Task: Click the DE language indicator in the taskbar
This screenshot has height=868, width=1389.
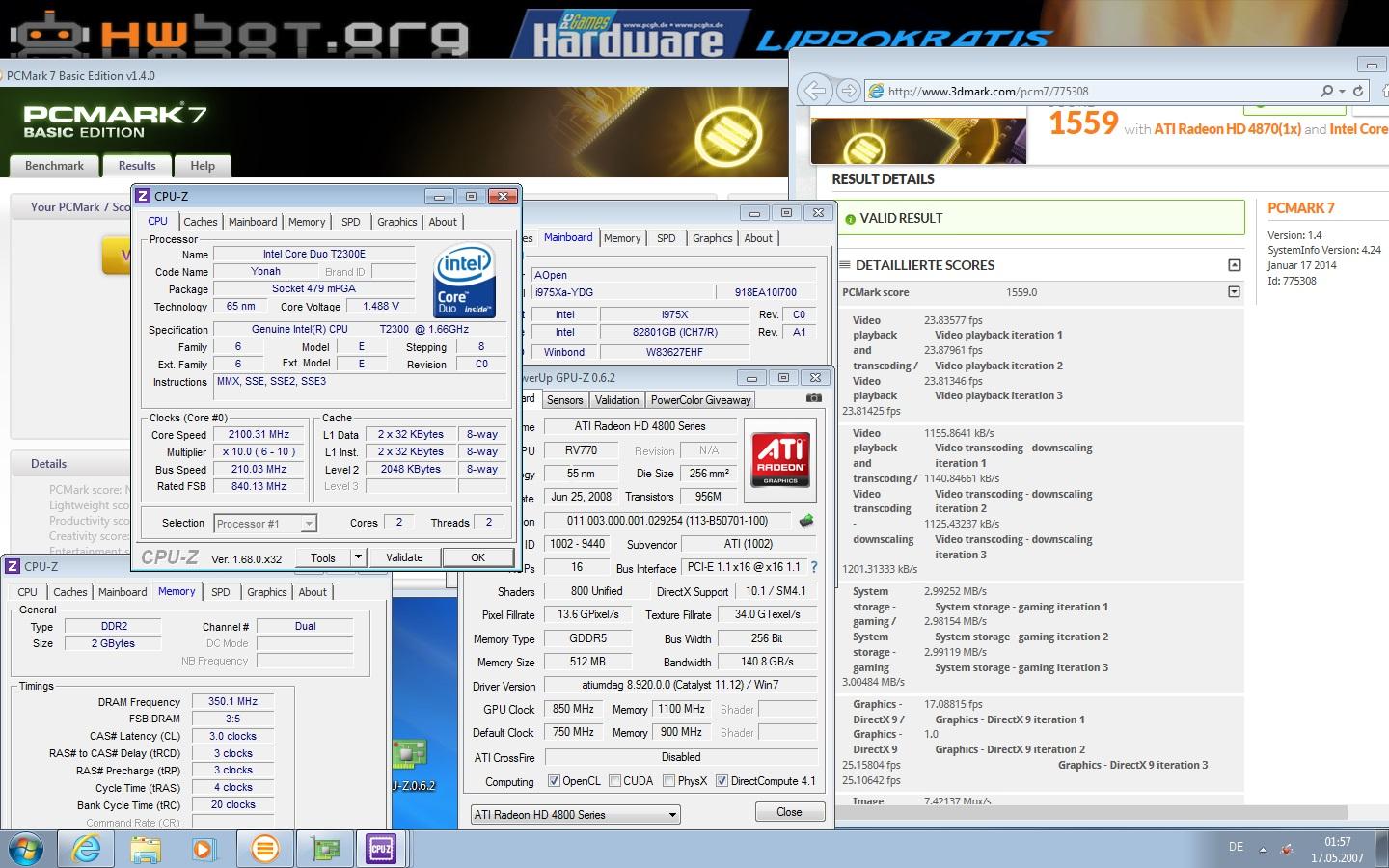Action: click(x=1236, y=847)
